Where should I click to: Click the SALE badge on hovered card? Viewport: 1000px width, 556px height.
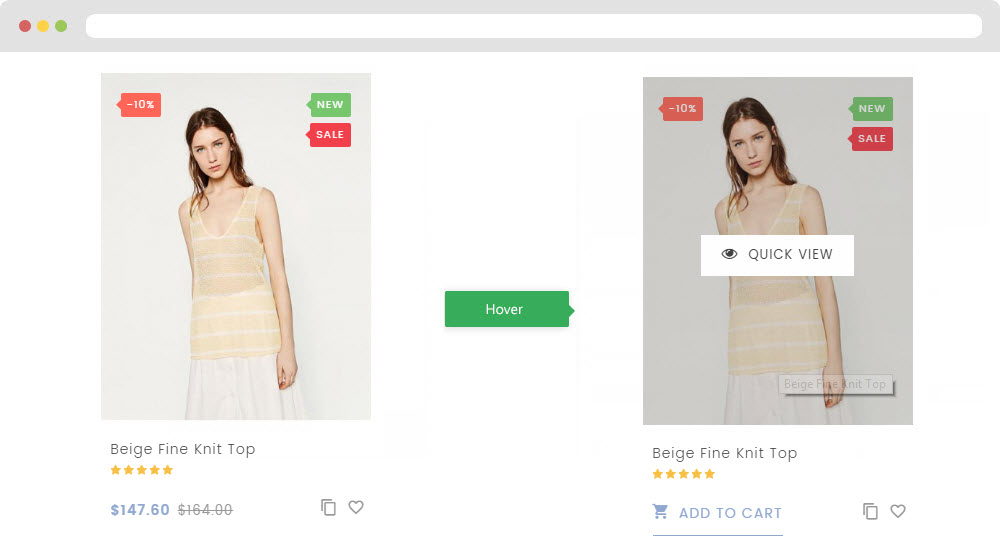click(871, 138)
